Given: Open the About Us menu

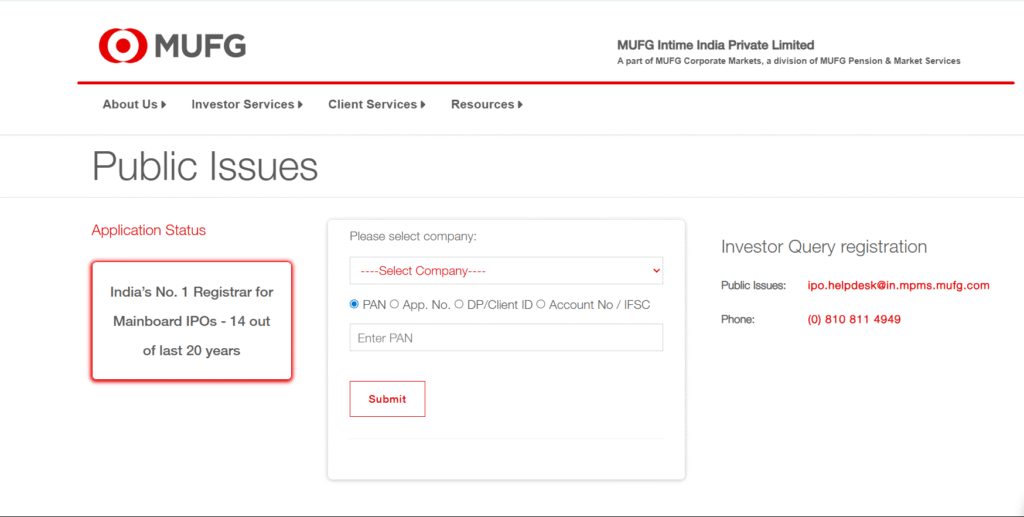Looking at the screenshot, I should (130, 105).
